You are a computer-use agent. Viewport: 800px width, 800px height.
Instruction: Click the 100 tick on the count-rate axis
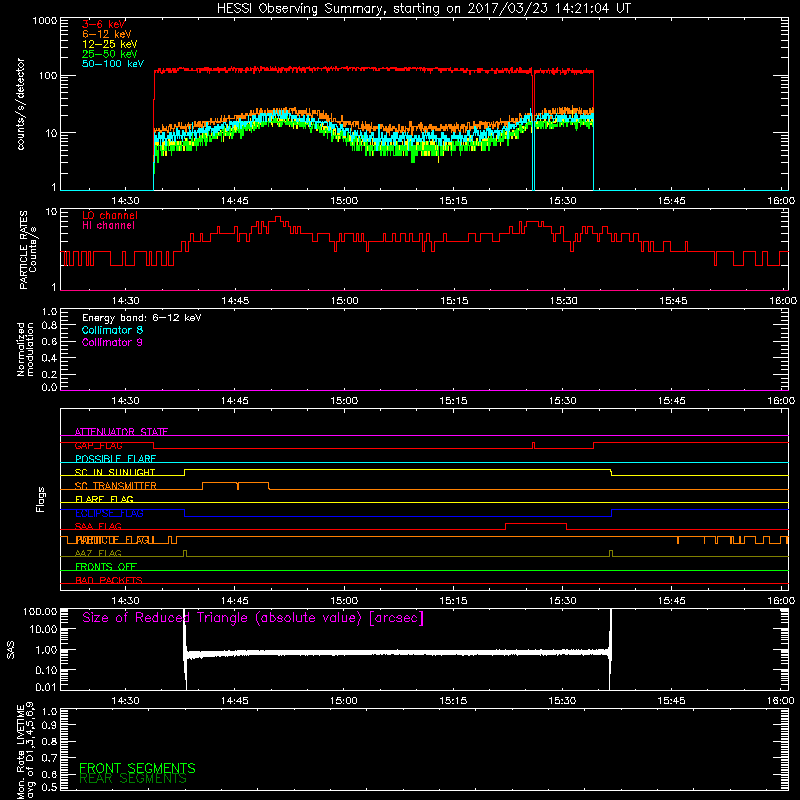pyautogui.click(x=47, y=76)
